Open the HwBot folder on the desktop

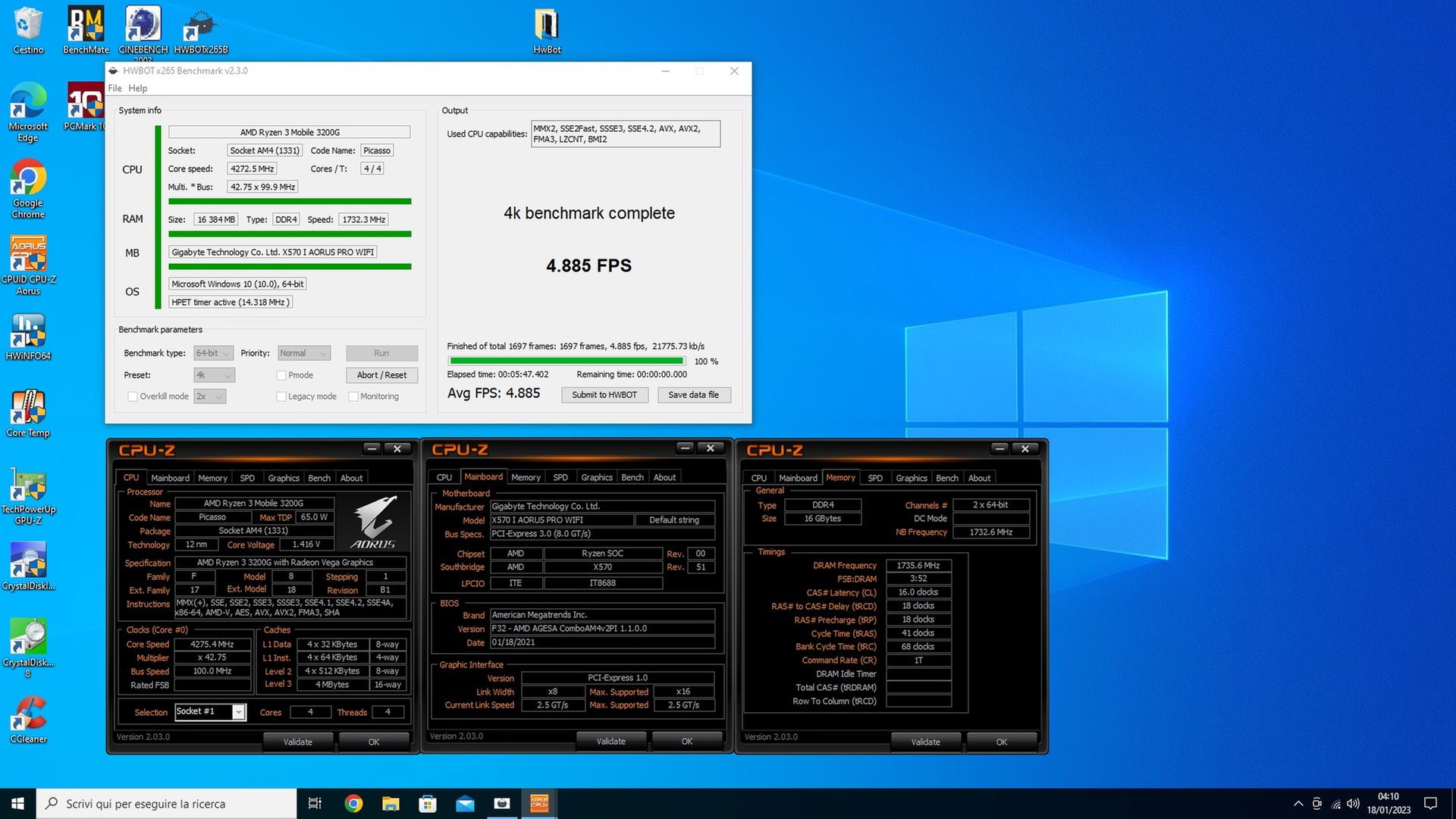tap(547, 30)
